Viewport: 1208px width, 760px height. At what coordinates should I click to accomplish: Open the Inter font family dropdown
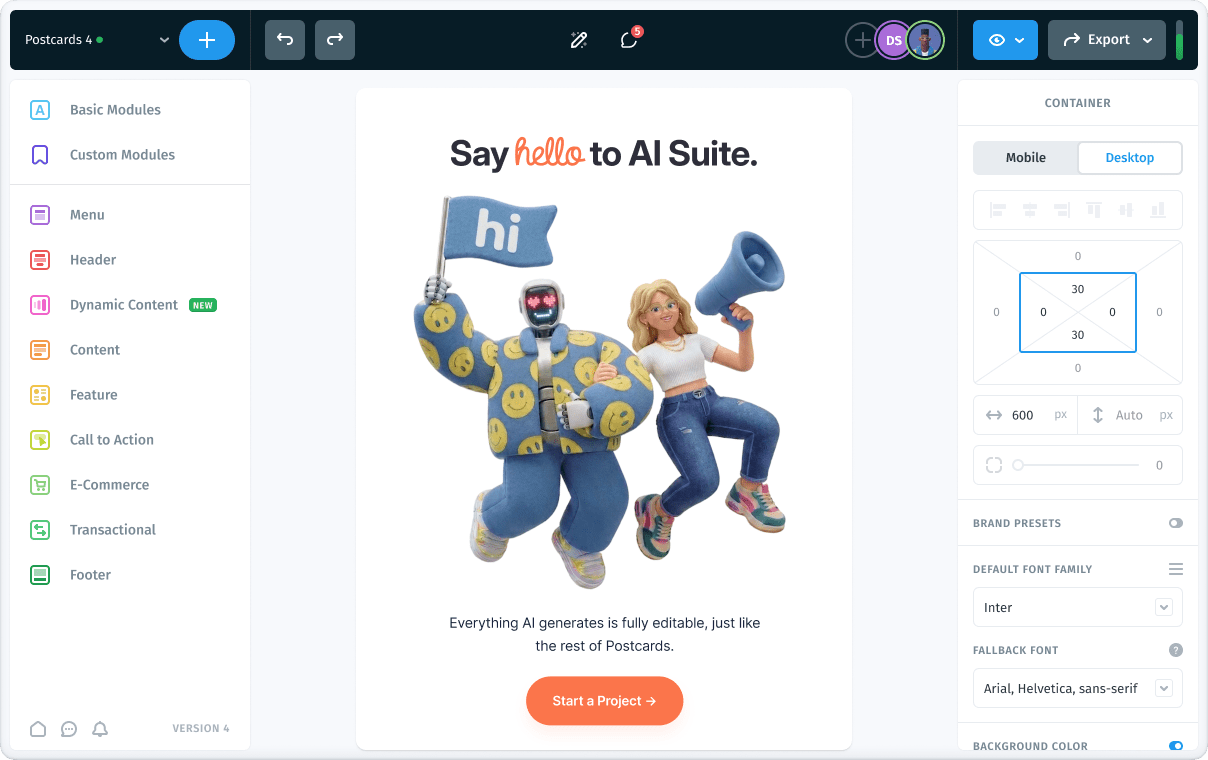[1078, 607]
